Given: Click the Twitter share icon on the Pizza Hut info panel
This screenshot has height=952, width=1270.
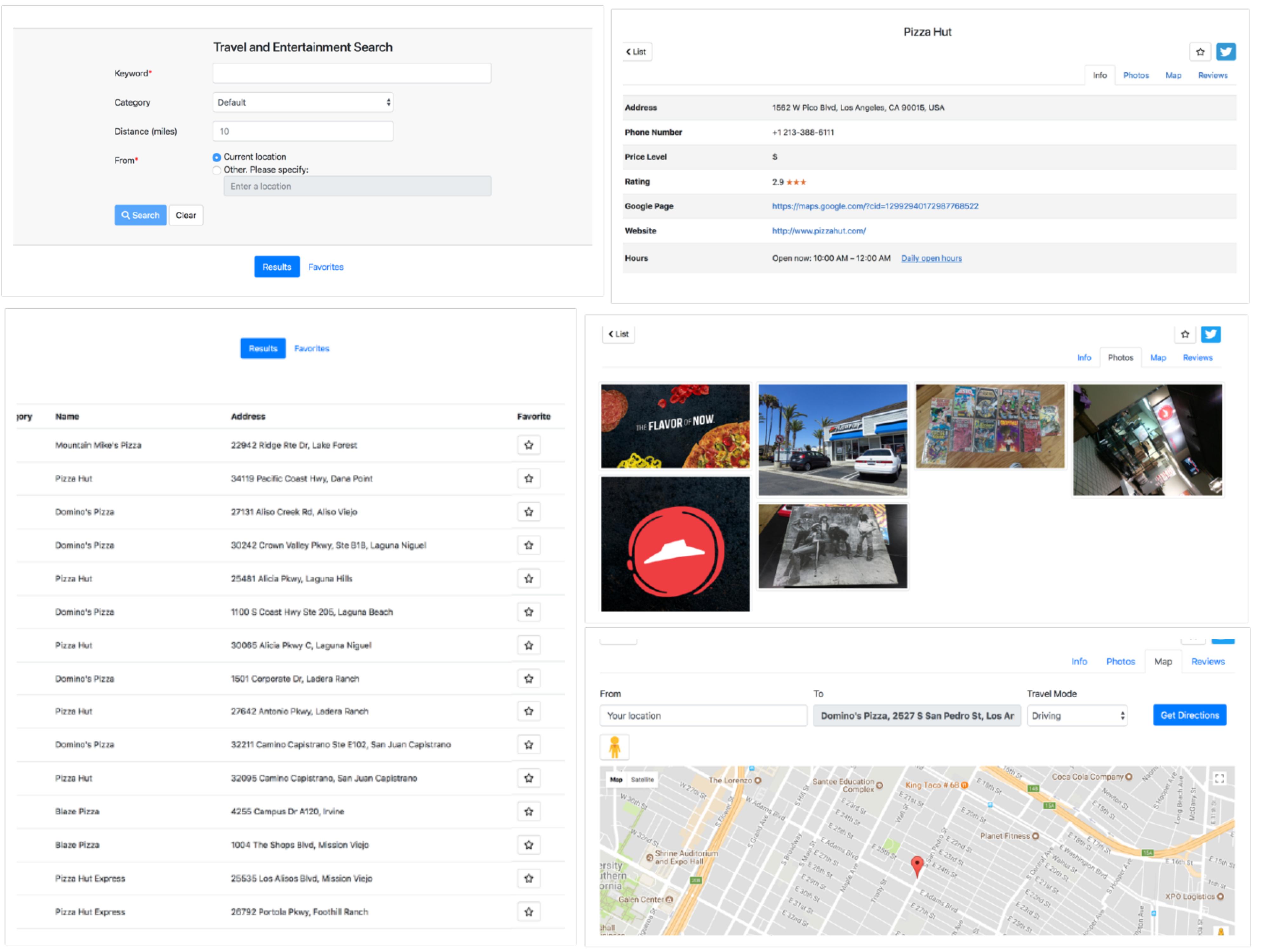Looking at the screenshot, I should [x=1225, y=52].
